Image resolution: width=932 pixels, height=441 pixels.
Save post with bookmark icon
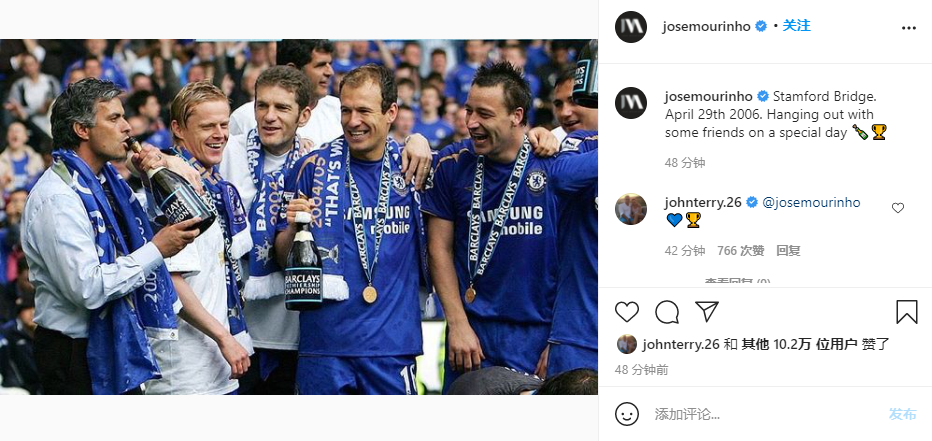point(906,311)
